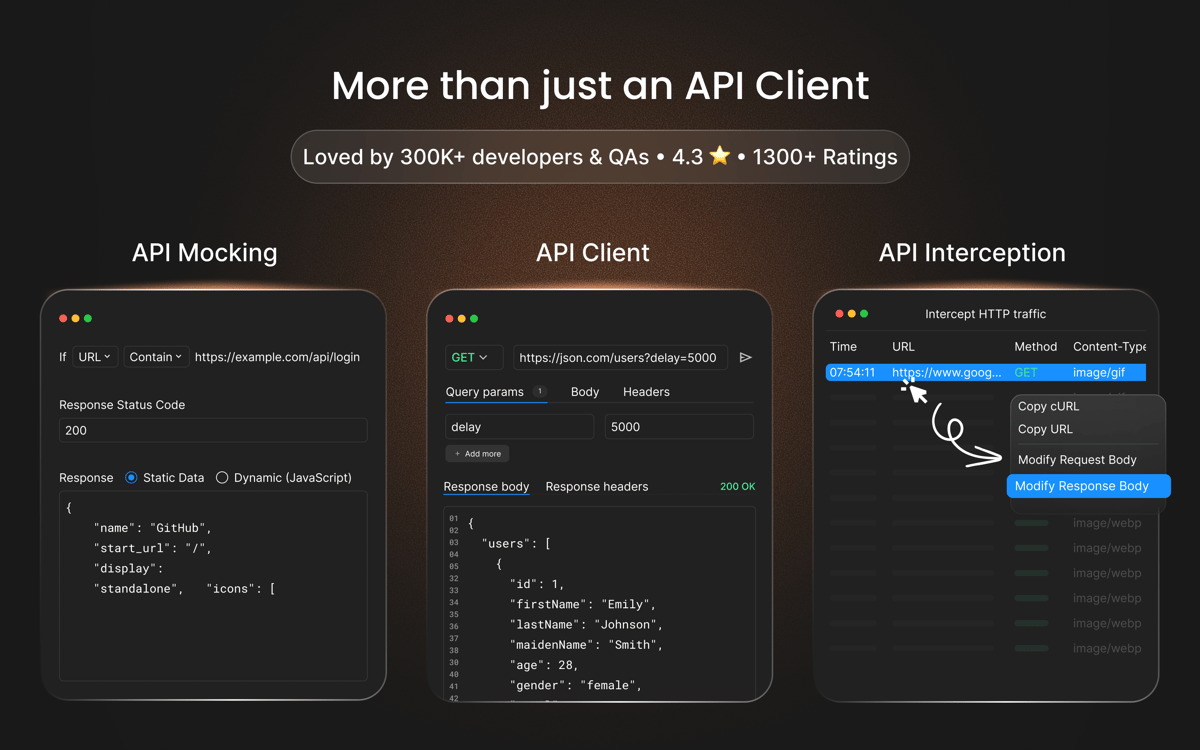Screen dimensions: 1200x750
Task: Click the Add more button
Action: pos(478,454)
